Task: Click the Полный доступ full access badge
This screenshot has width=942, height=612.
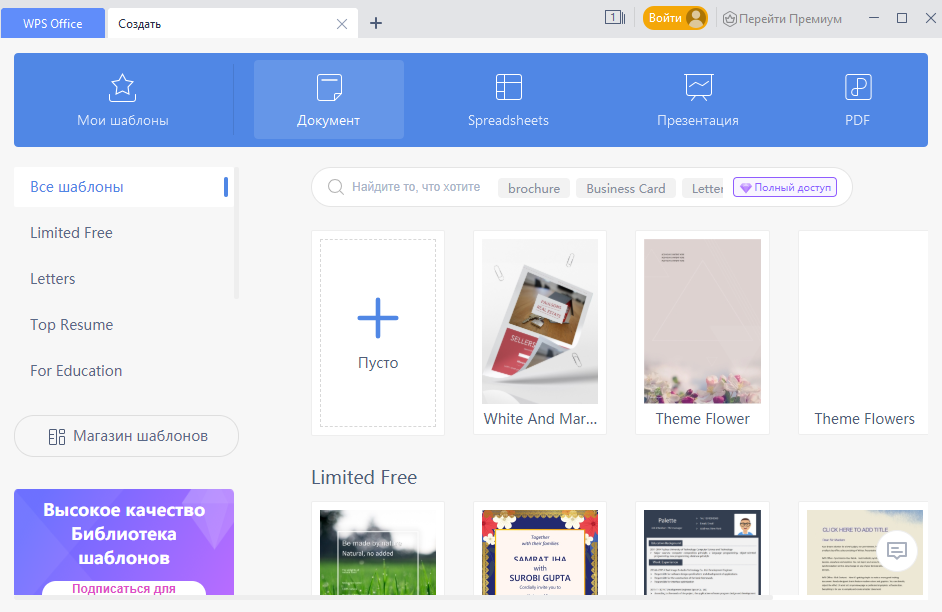Action: click(x=785, y=187)
